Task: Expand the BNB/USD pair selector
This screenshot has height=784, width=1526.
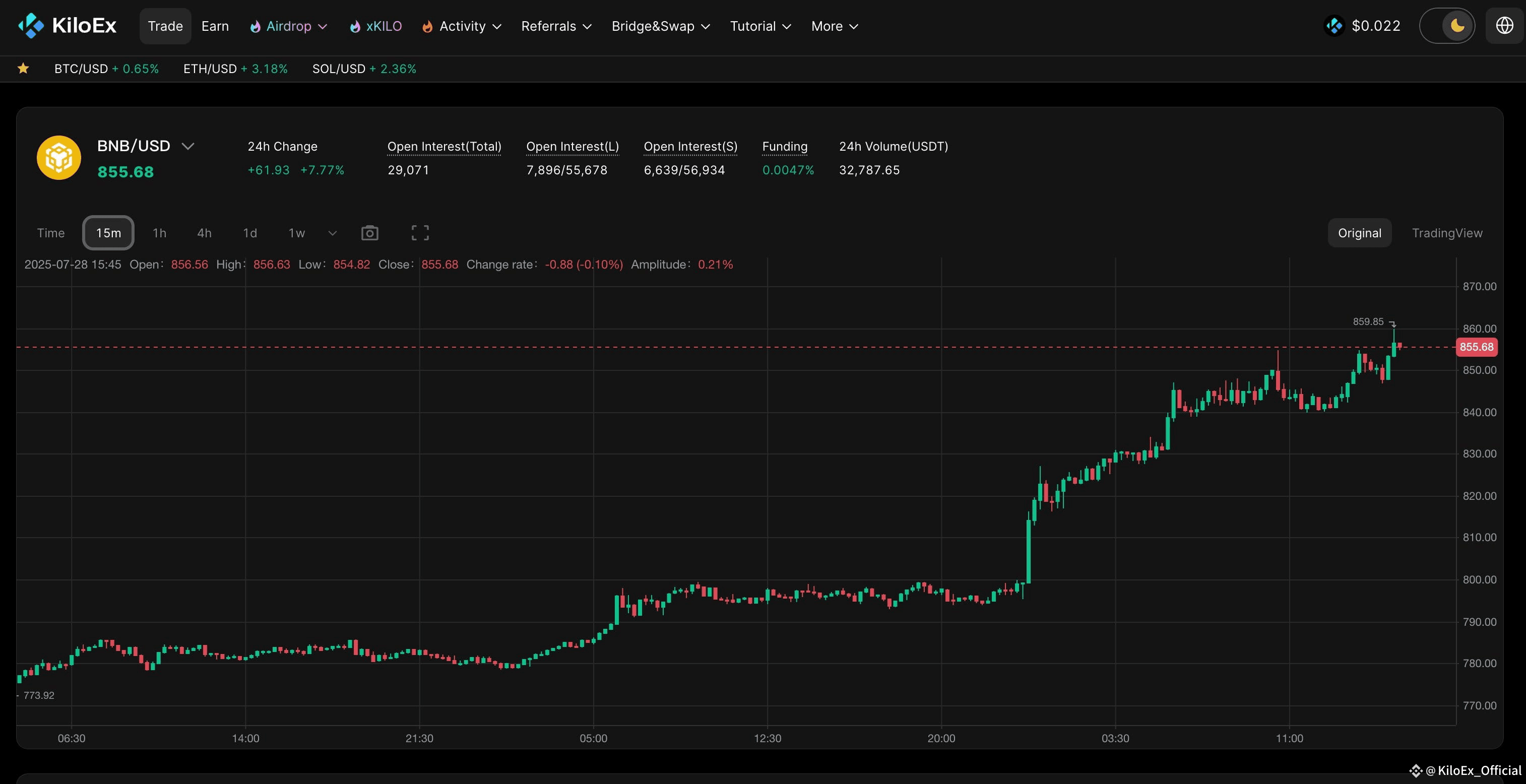Action: (188, 146)
